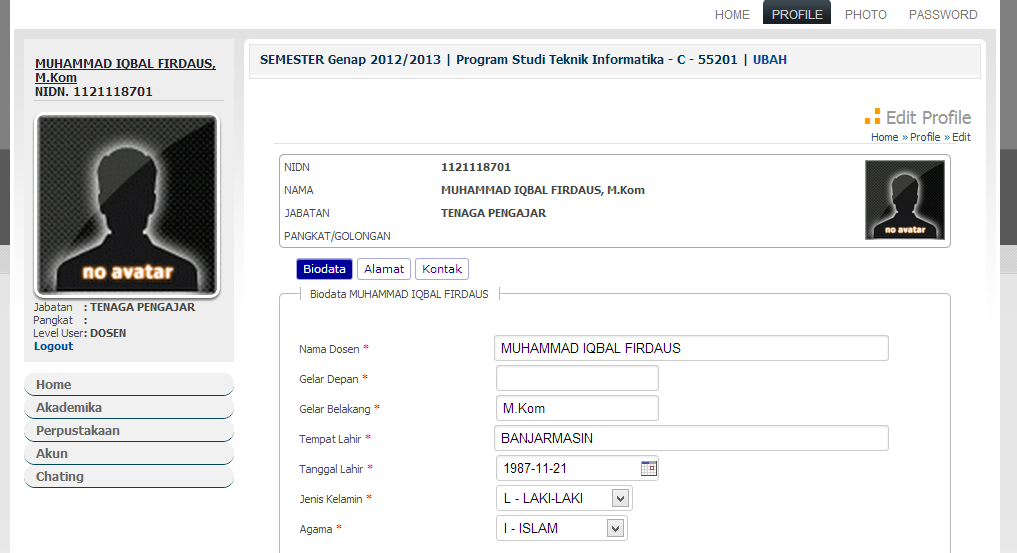Click the Gelar Depan input field
This screenshot has width=1017, height=553.
[577, 378]
